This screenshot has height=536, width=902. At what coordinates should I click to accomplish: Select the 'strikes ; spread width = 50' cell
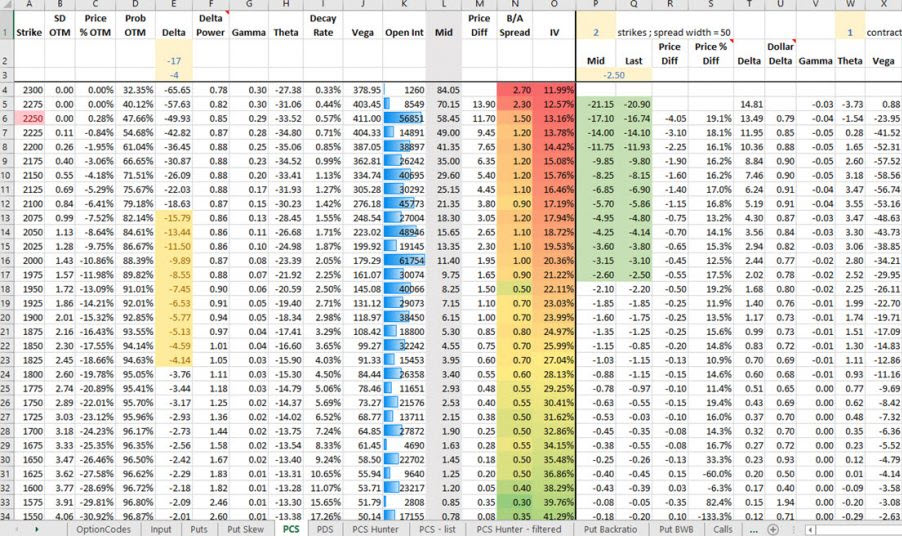click(674, 33)
